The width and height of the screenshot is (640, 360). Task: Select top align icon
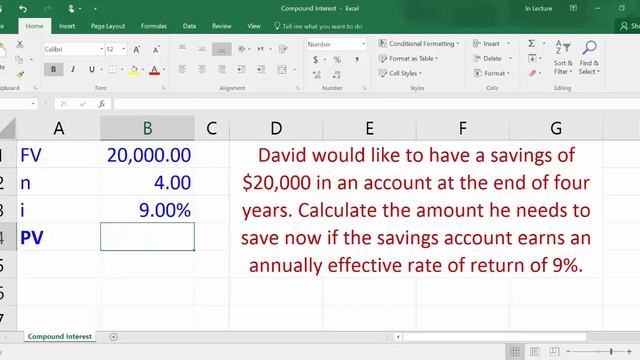pyautogui.click(x=182, y=49)
